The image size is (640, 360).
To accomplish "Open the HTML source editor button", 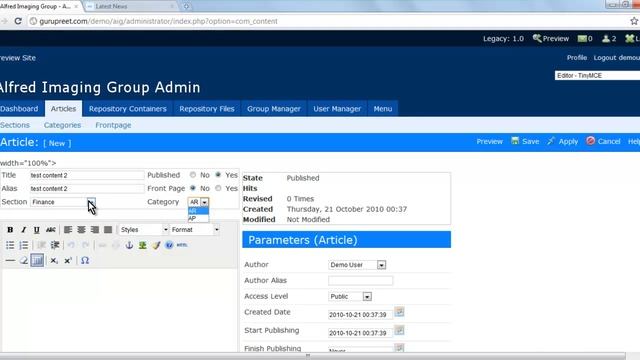I will pos(182,245).
